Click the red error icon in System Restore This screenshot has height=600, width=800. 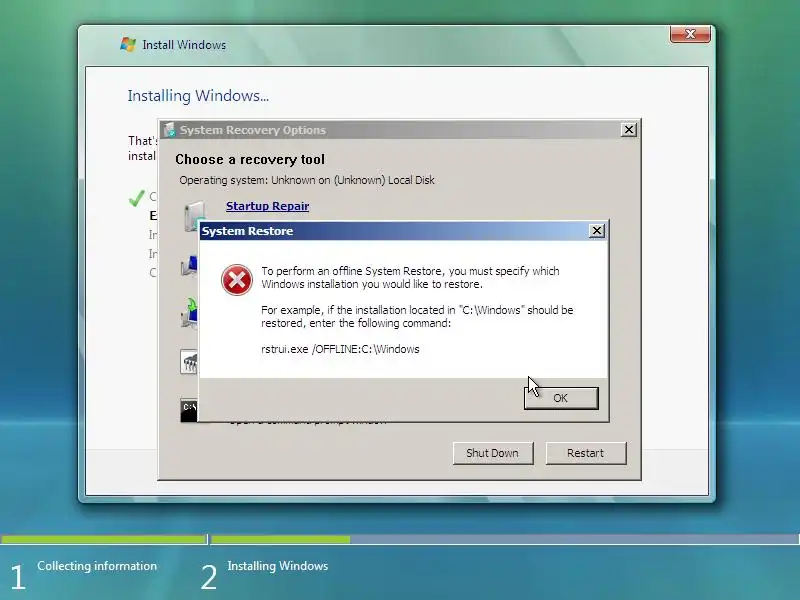click(236, 280)
